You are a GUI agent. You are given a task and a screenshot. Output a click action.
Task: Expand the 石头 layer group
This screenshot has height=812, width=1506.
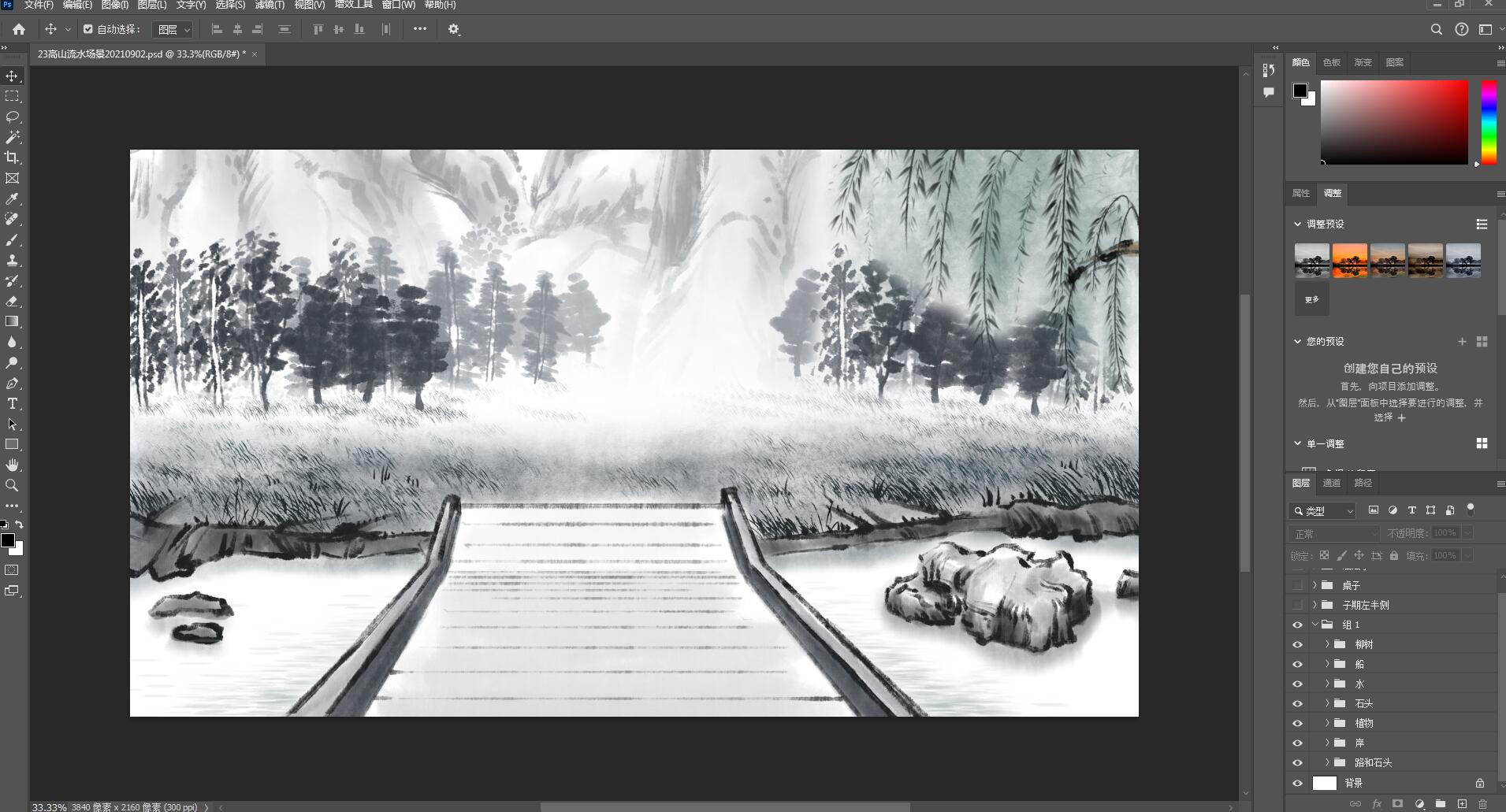click(1327, 703)
